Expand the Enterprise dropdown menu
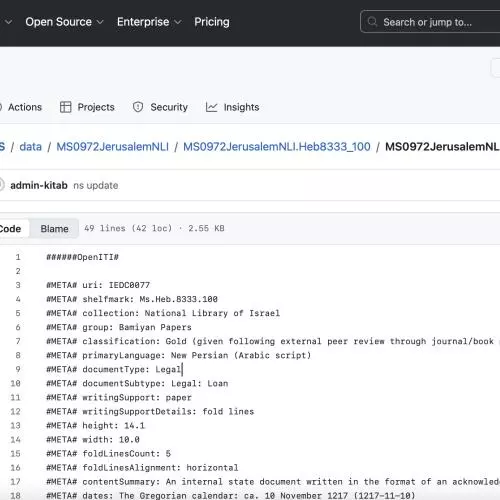The width and height of the screenshot is (500, 500). coord(149,22)
